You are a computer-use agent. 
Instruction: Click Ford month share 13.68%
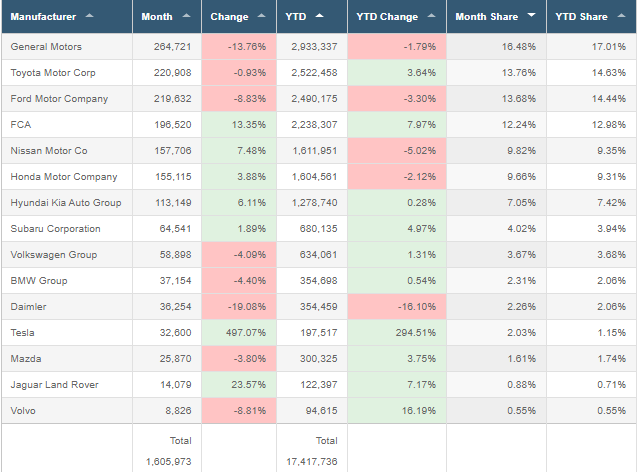point(519,99)
